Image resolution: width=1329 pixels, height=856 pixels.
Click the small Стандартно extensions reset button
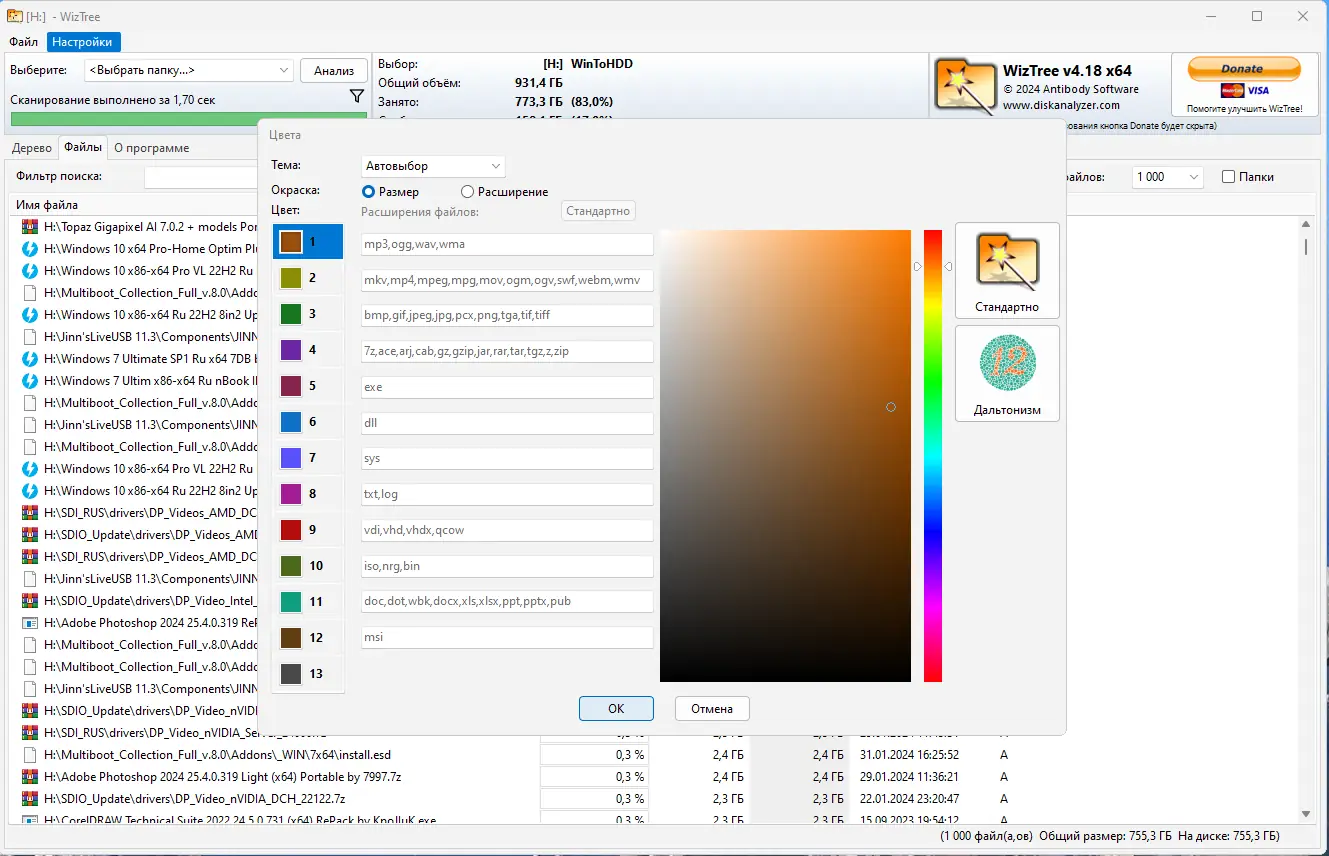click(598, 211)
